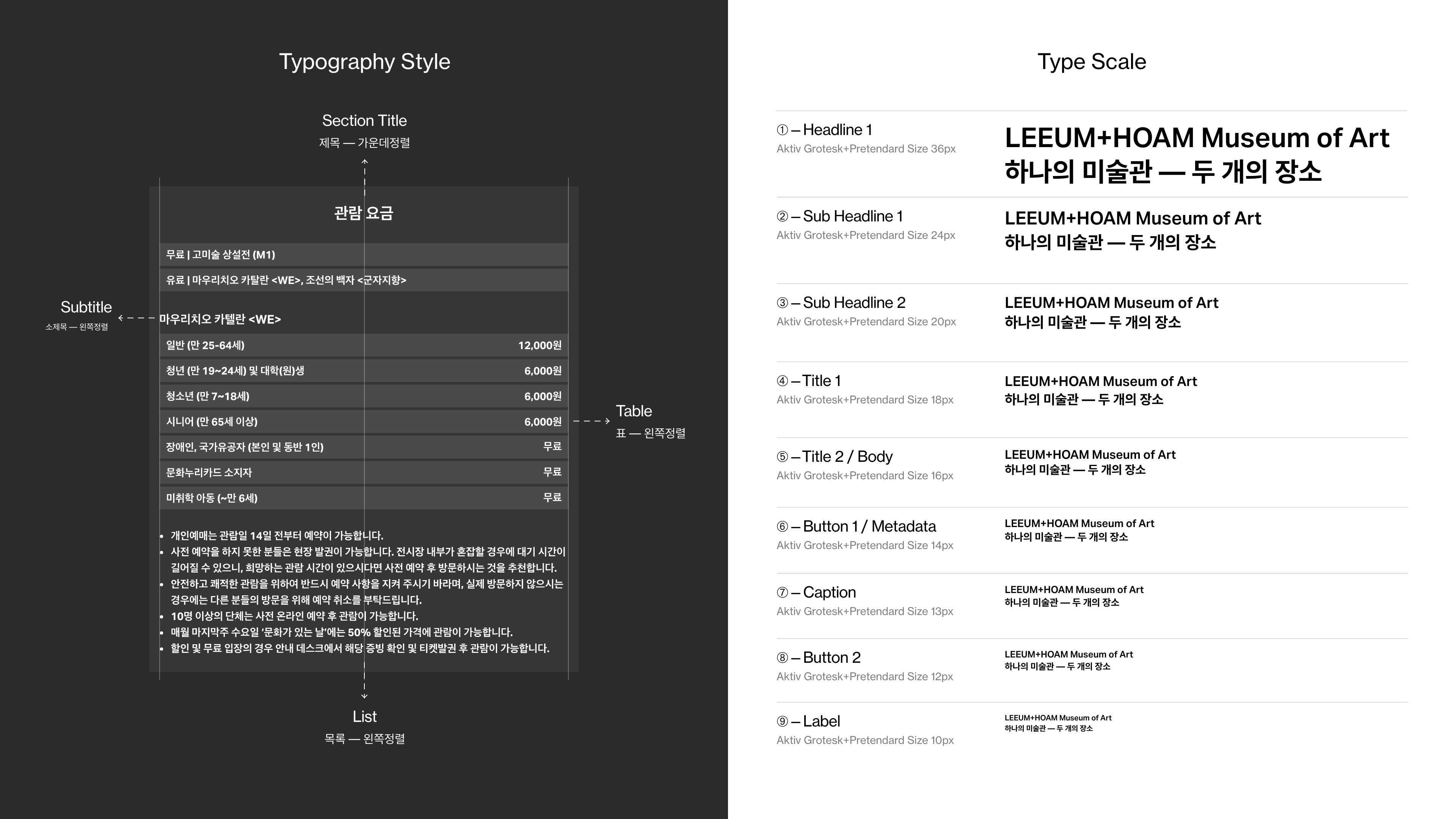Image resolution: width=1456 pixels, height=819 pixels.
Task: Click the '⑦ – Caption' label
Action: (816, 592)
